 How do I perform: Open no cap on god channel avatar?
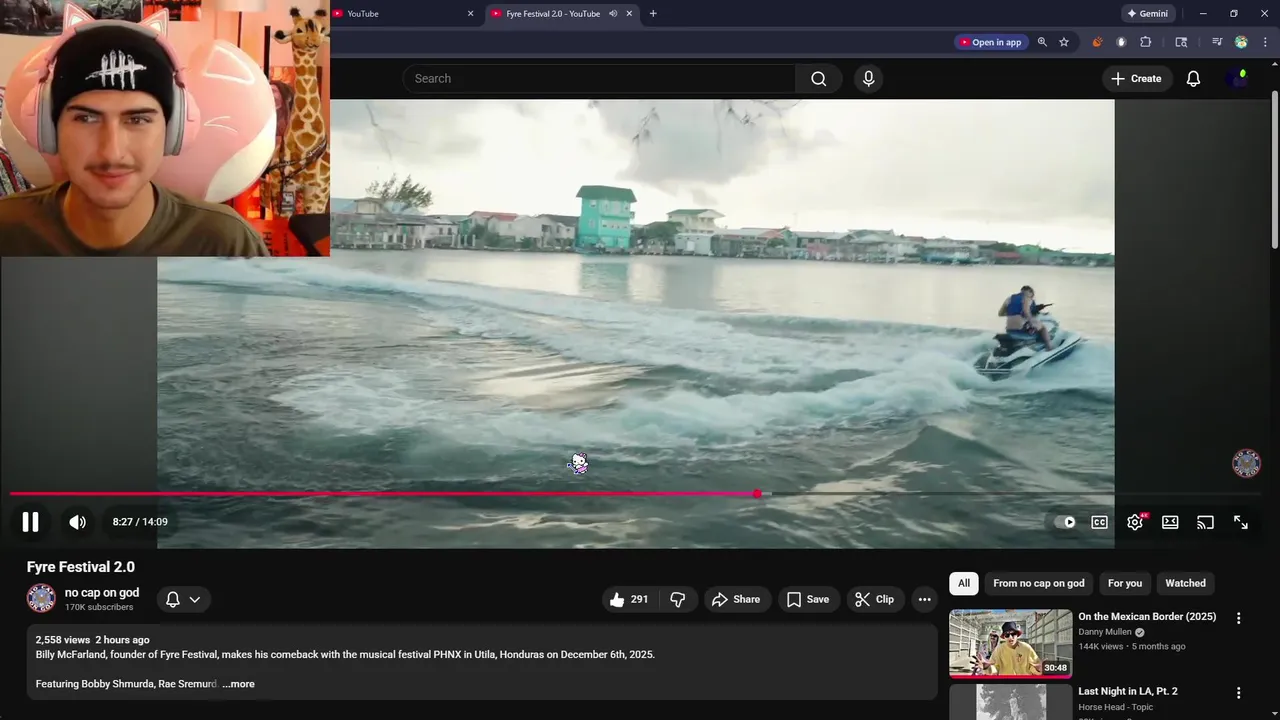[41, 598]
